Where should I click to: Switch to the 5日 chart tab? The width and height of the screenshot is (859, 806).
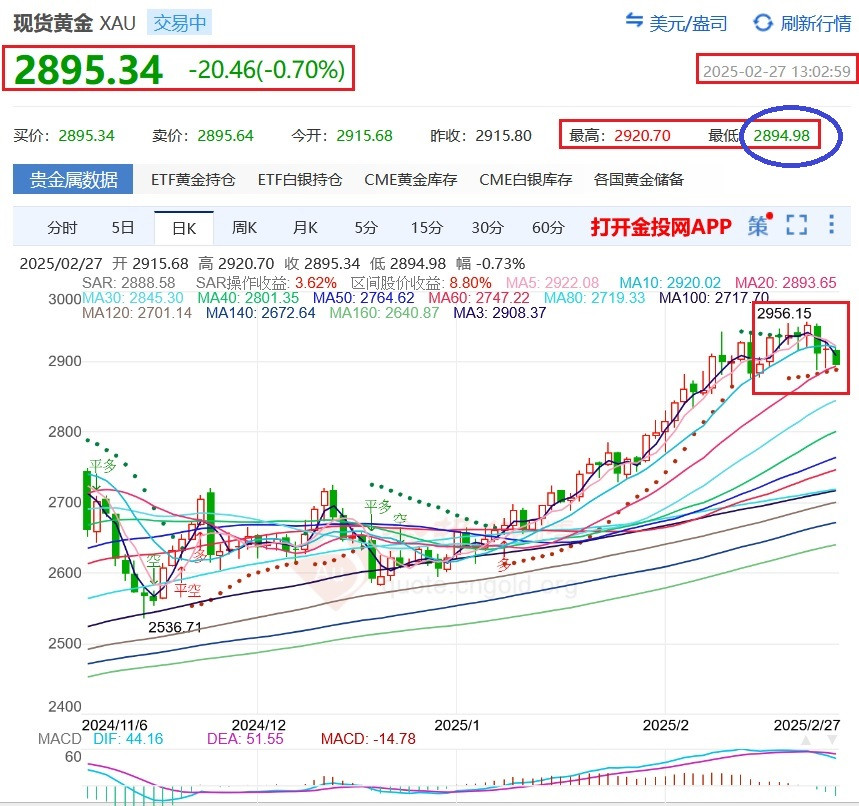click(123, 228)
